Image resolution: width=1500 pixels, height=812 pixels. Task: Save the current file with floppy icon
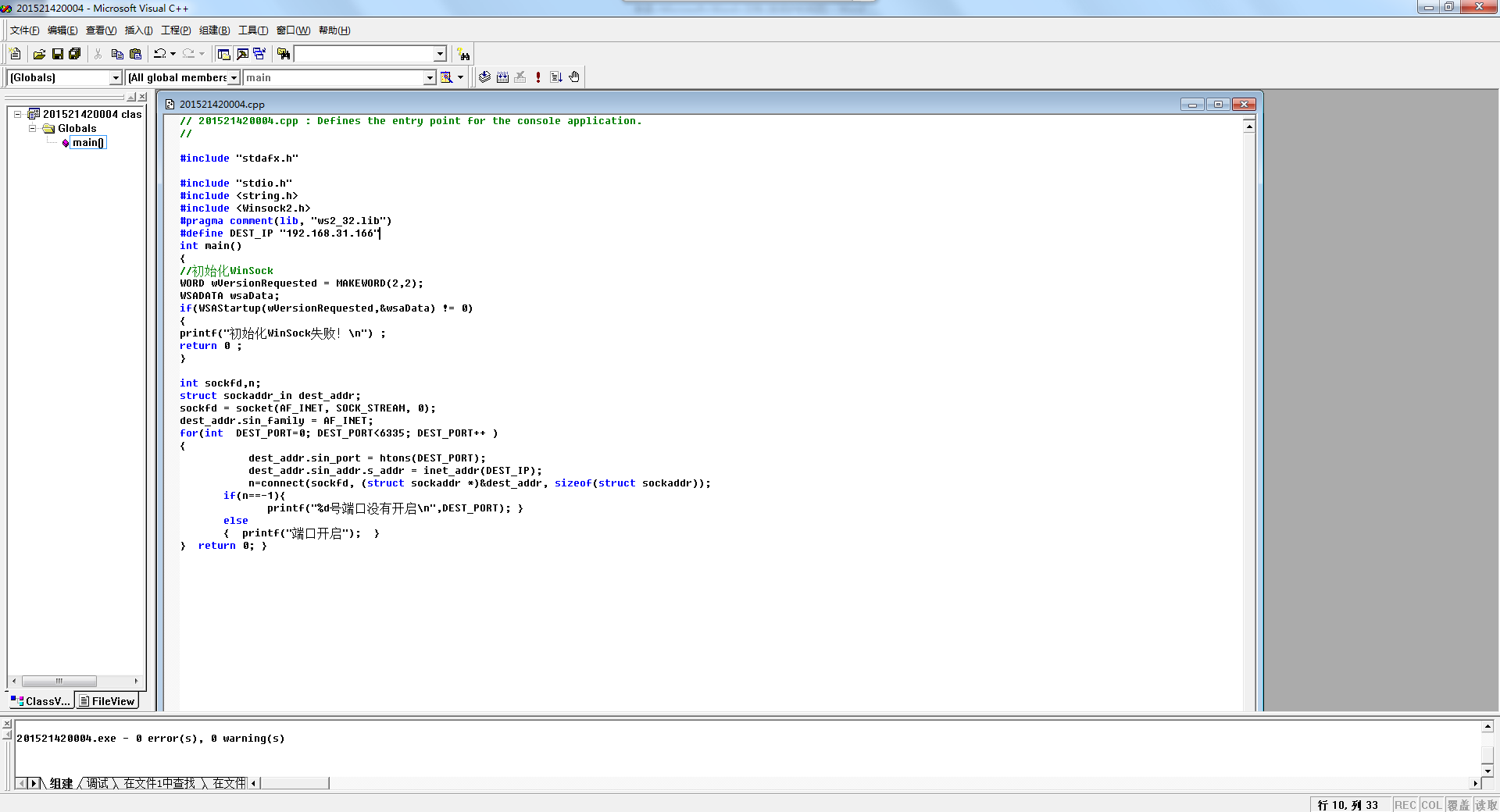[57, 54]
